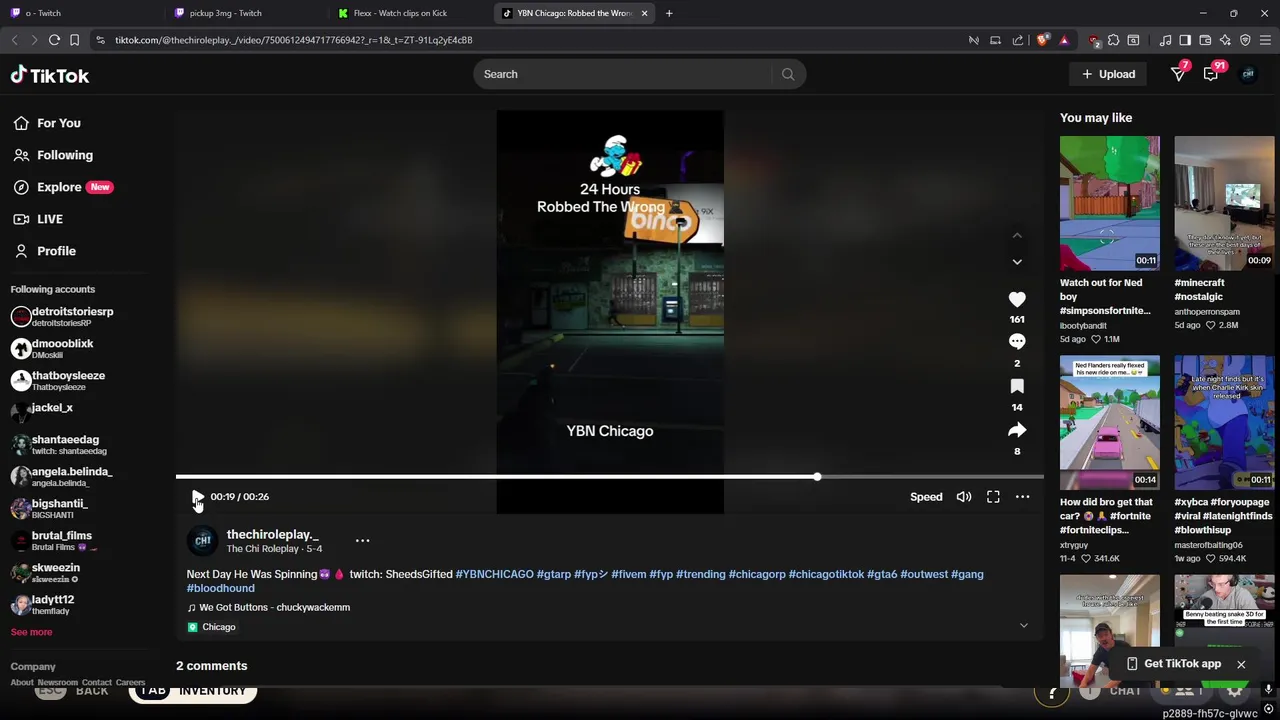This screenshot has height=720, width=1280.
Task: Switch to Flexx Kick clips browser tab
Action: point(400,13)
